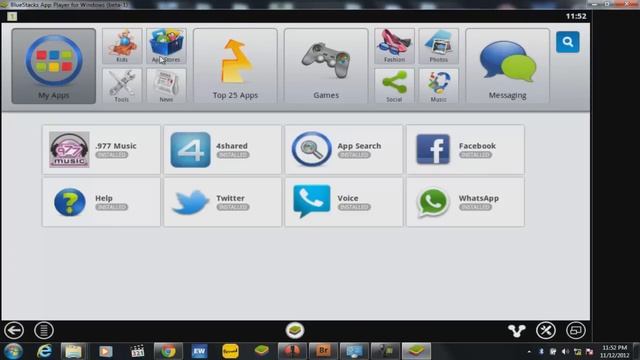Launch the .977 Music app

pos(101,150)
